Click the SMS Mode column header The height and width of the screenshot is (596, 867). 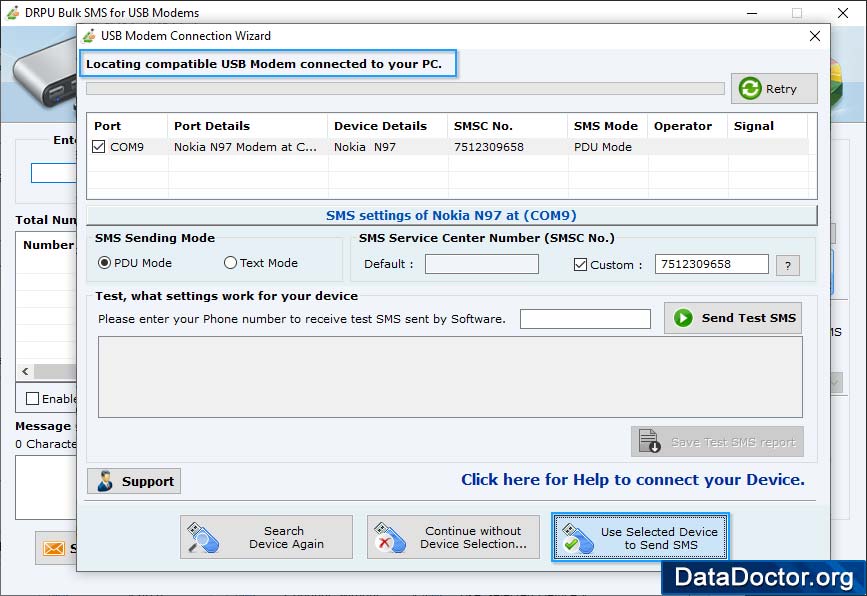pos(608,126)
